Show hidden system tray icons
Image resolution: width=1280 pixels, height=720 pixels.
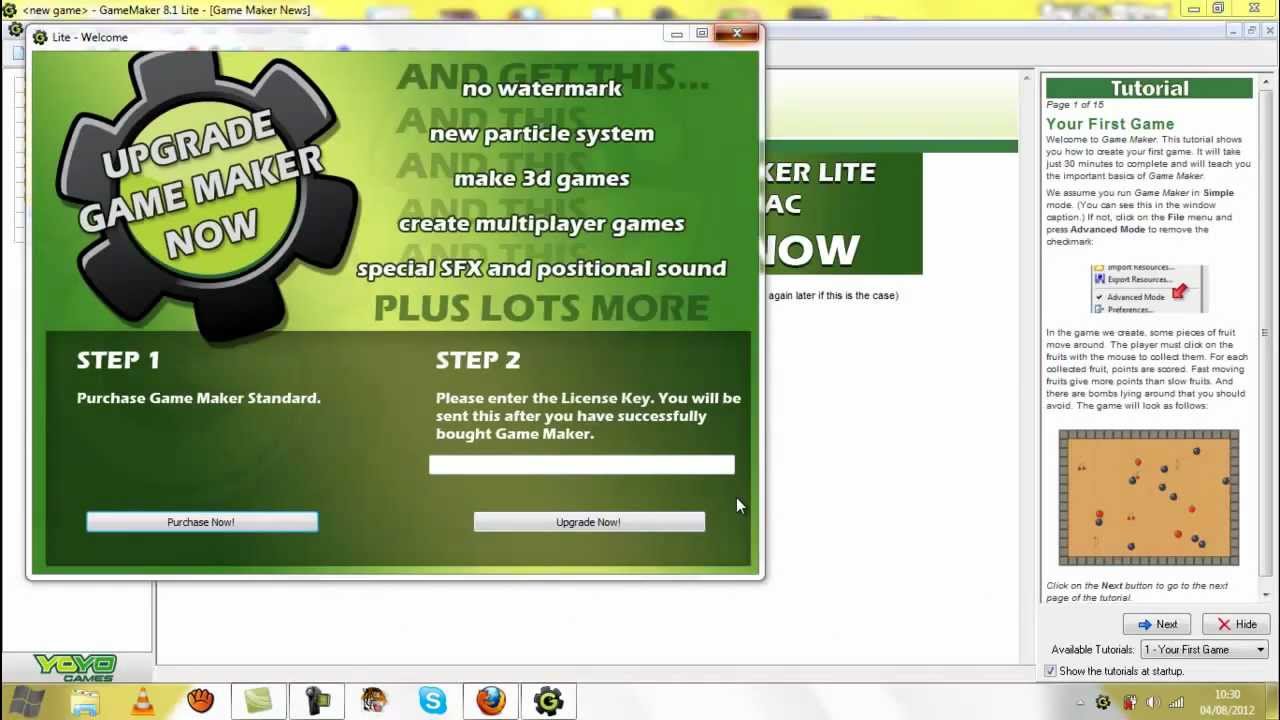point(1080,703)
